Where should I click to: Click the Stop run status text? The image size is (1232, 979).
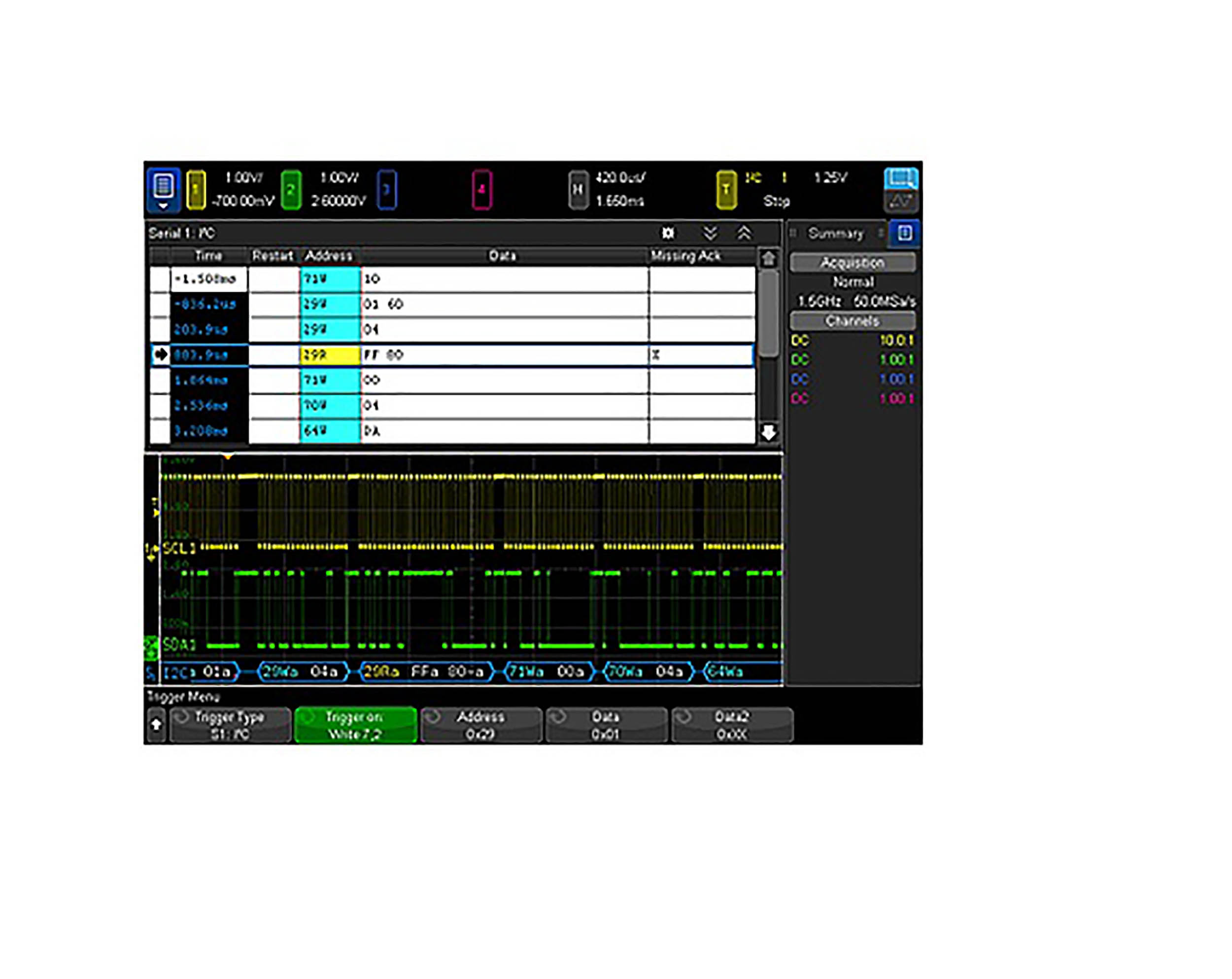click(x=777, y=201)
